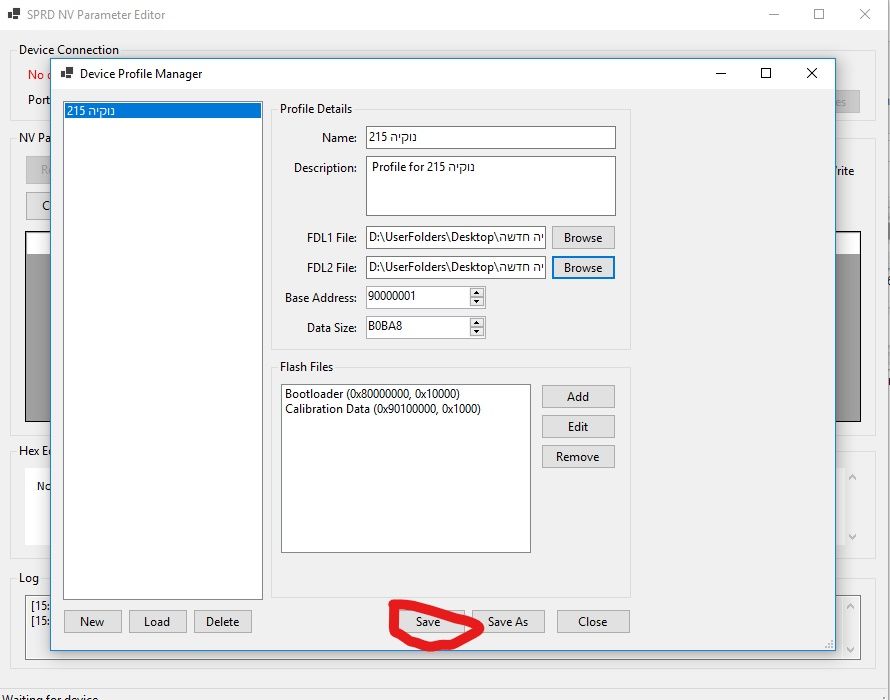
Task: Decrease Data Size with down arrow
Action: click(477, 332)
